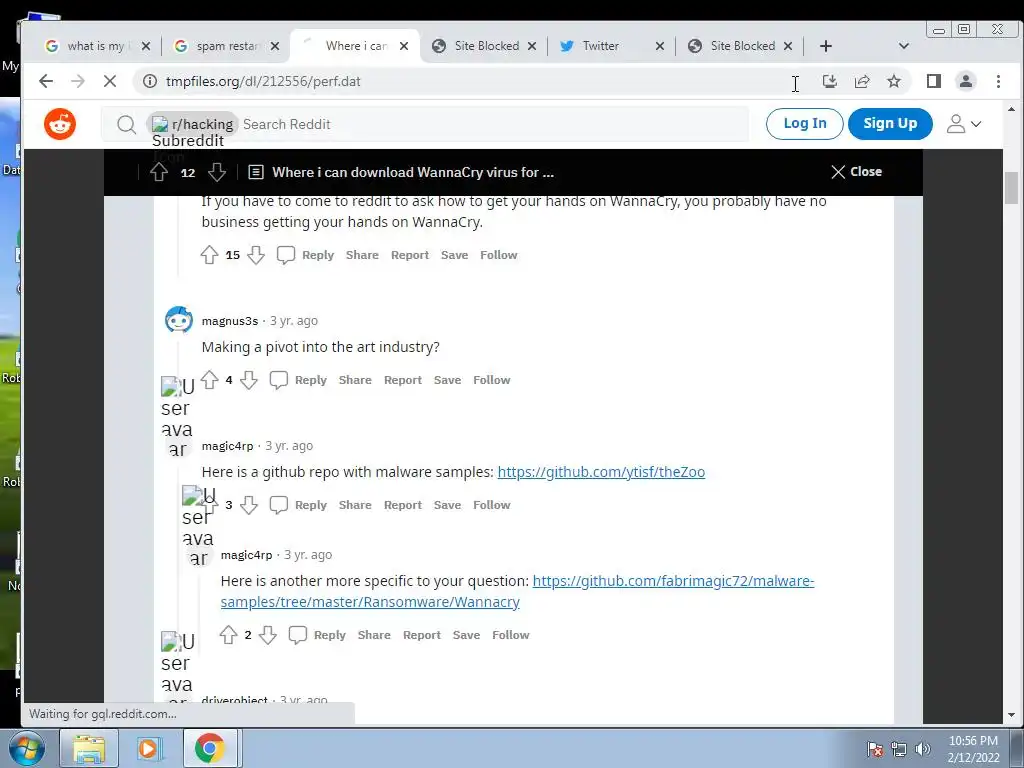Open the side panel icon
The height and width of the screenshot is (768, 1024).
[934, 81]
